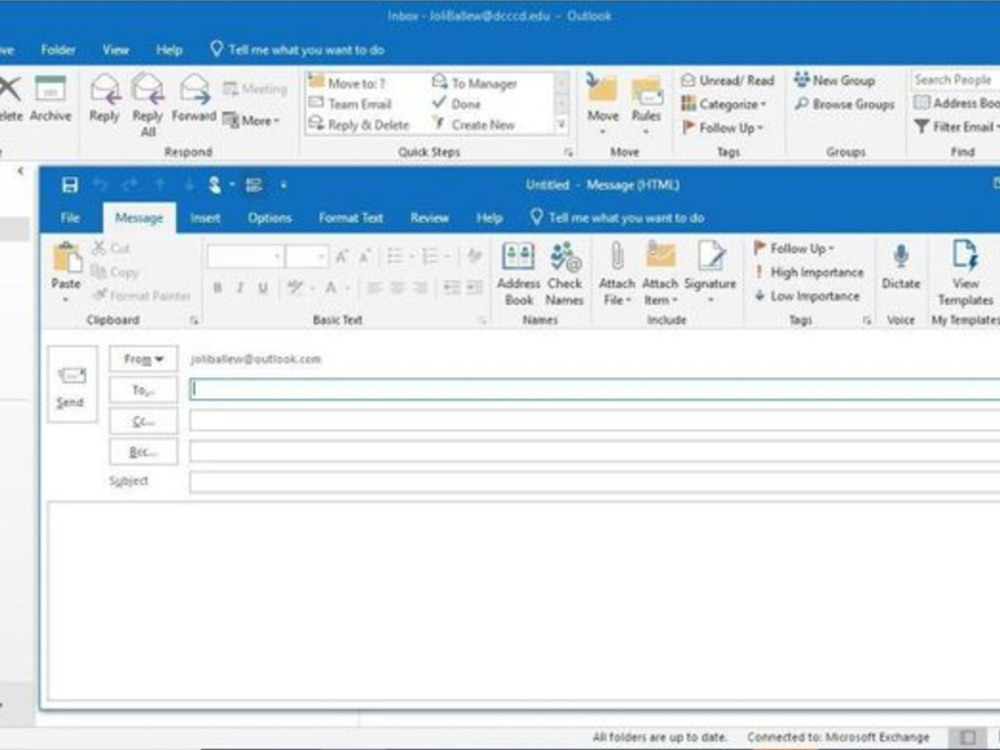Mark message as Low Importance
The image size is (1000, 750).
tap(807, 296)
